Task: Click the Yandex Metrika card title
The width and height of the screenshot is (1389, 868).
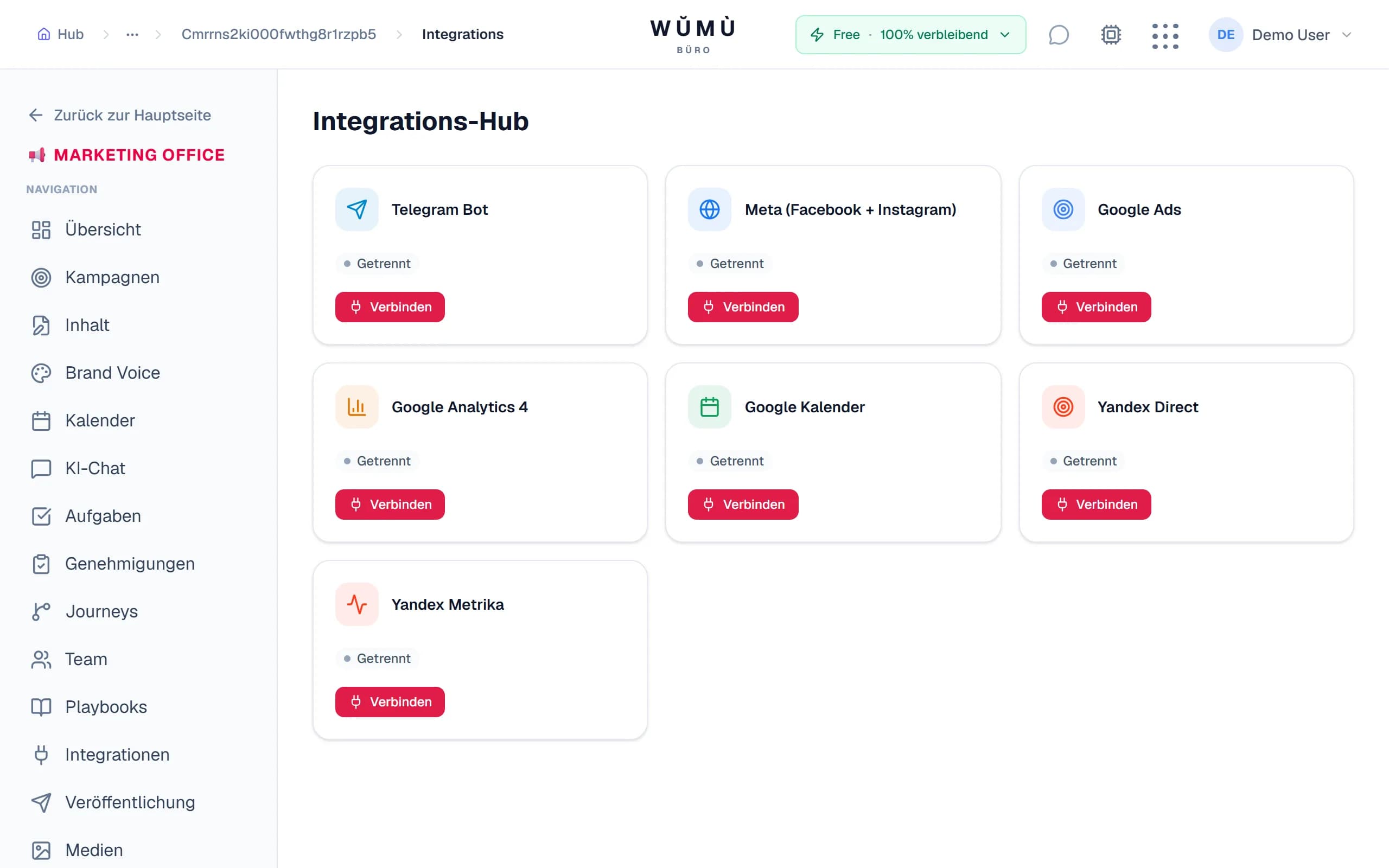Action: tap(448, 604)
